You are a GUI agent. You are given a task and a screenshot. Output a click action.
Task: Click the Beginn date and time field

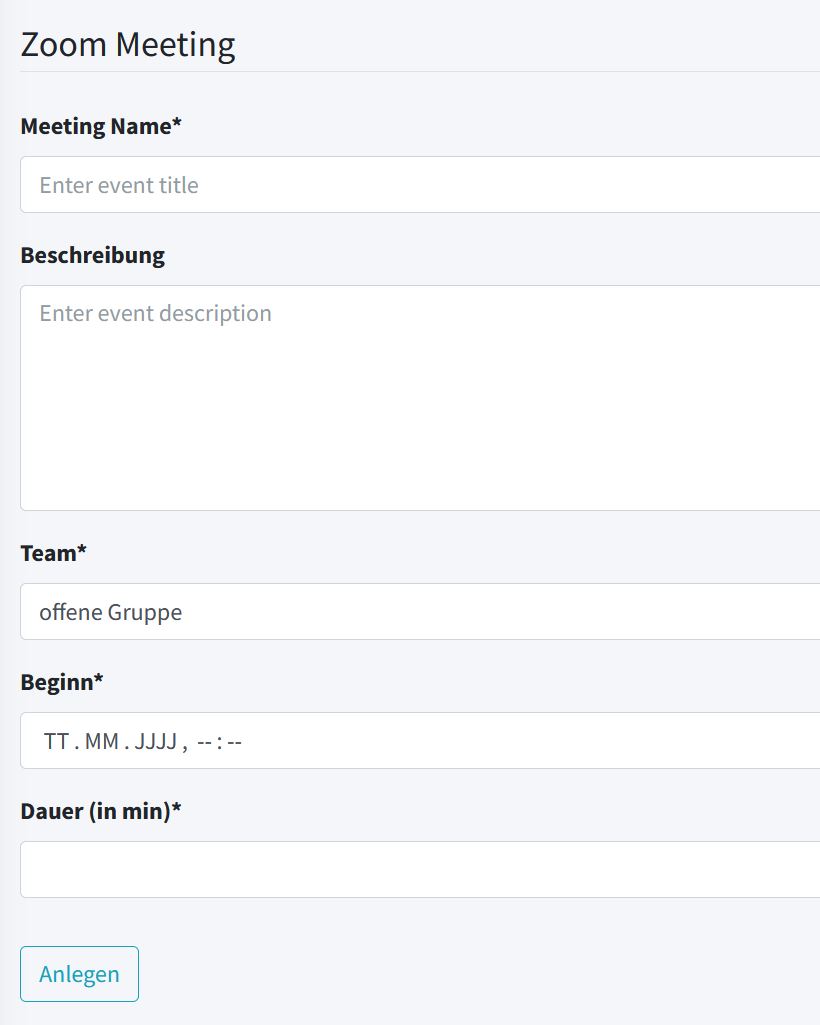[x=500, y=741]
